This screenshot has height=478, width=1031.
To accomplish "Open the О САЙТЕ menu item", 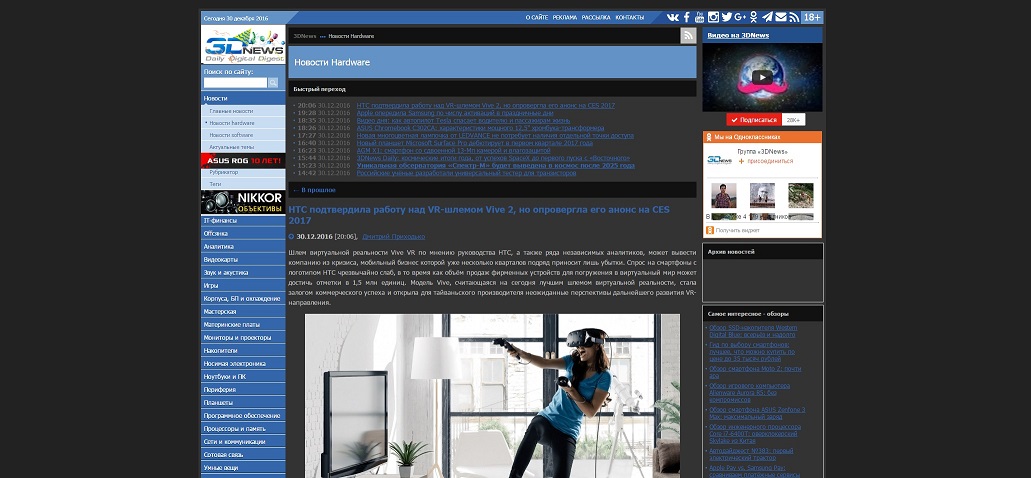I will click(537, 18).
